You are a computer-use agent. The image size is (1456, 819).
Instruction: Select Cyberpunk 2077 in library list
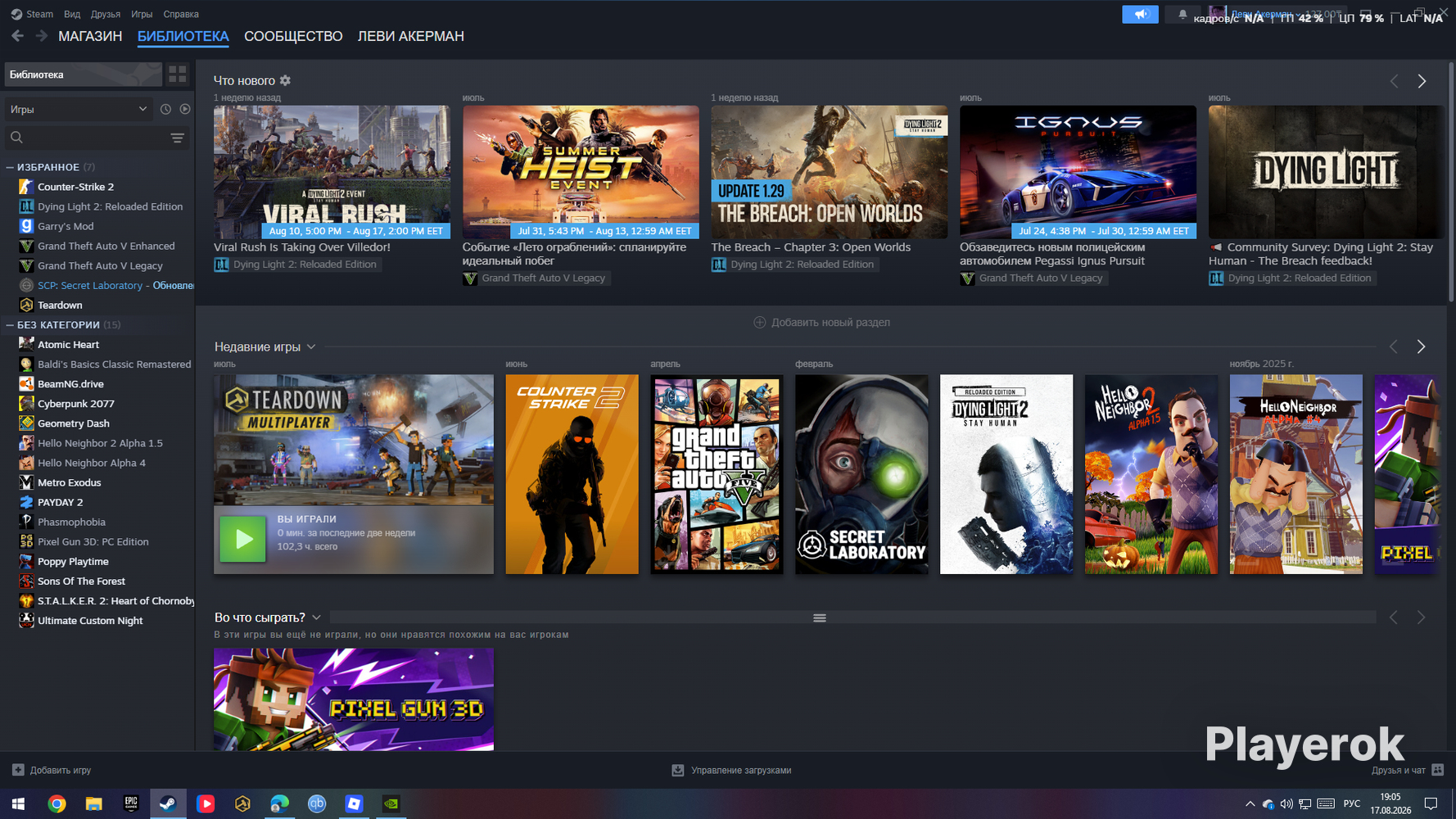pos(75,404)
